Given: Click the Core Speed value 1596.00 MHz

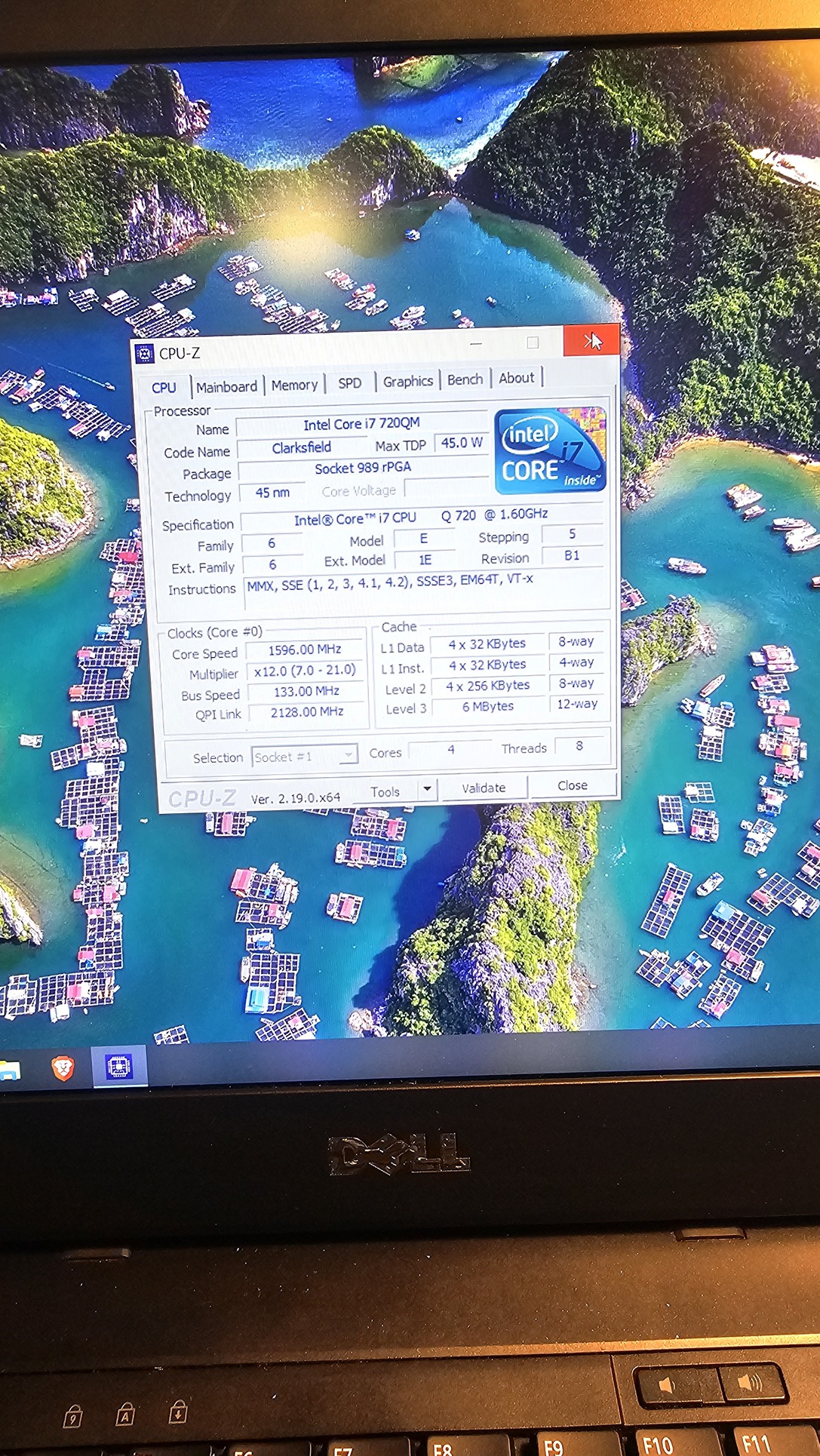Looking at the screenshot, I should pos(305,650).
